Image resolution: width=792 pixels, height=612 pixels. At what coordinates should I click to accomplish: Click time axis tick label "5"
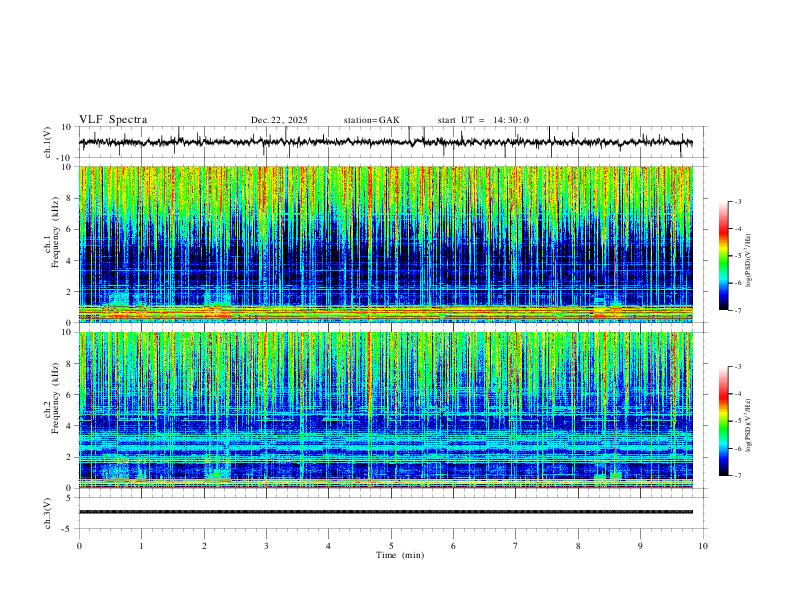click(x=391, y=546)
